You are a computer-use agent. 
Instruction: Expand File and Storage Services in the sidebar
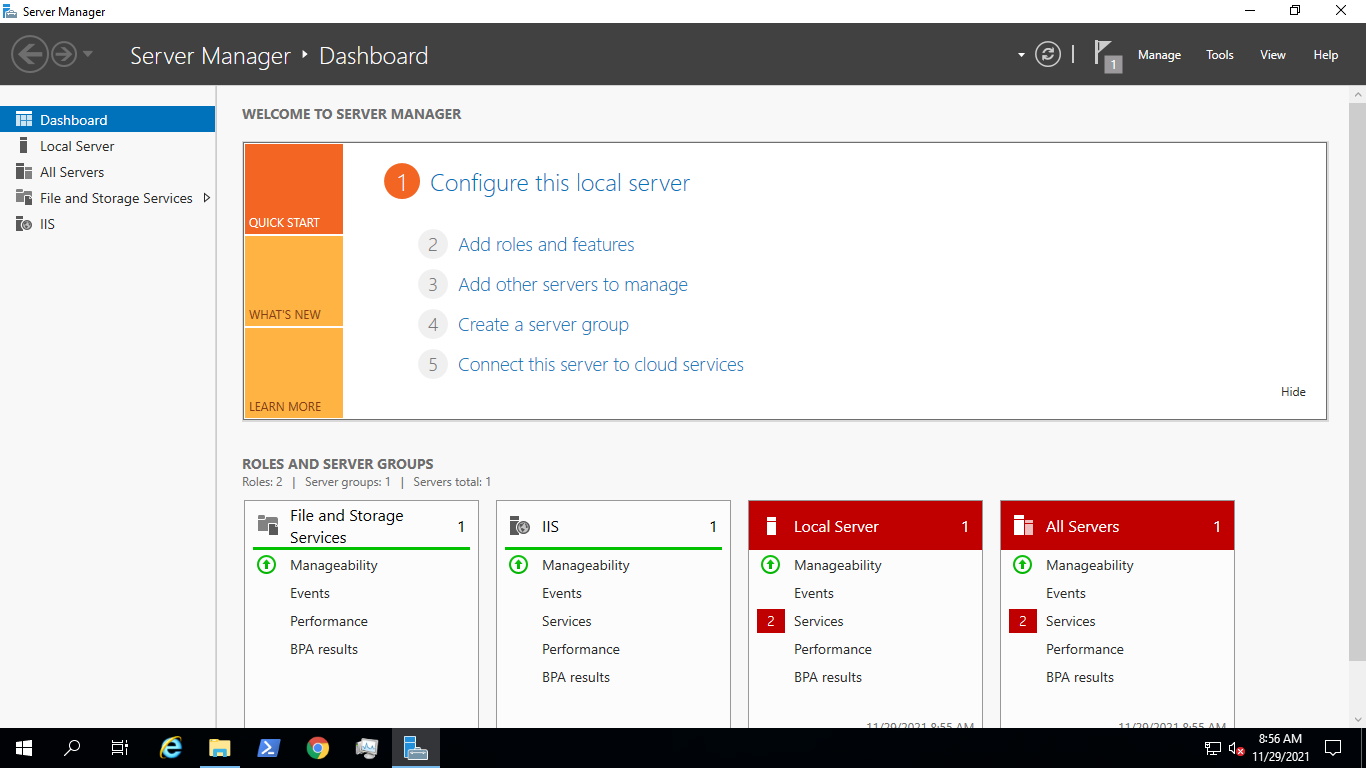tap(207, 198)
